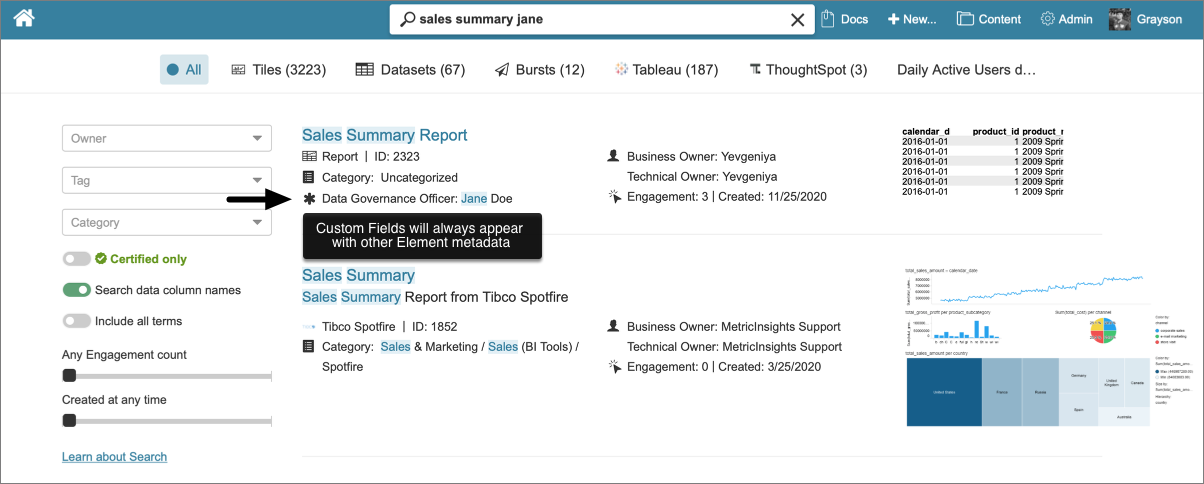Click the Home icon
The image size is (1204, 484).
pyautogui.click(x=24, y=18)
